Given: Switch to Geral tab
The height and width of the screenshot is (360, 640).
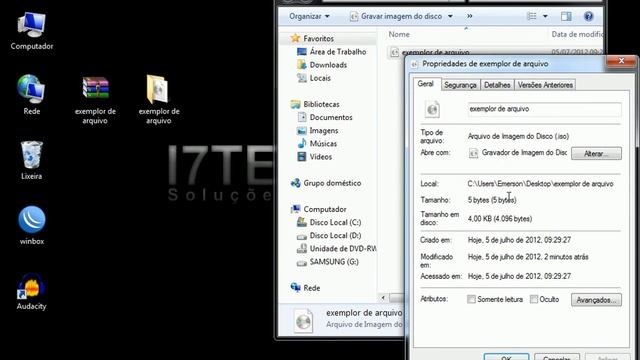Looking at the screenshot, I should click(425, 84).
